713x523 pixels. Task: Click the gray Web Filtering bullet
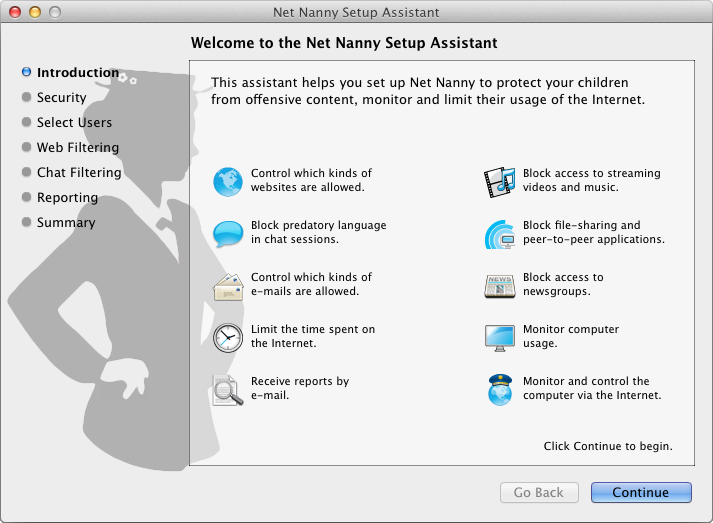coord(26,147)
